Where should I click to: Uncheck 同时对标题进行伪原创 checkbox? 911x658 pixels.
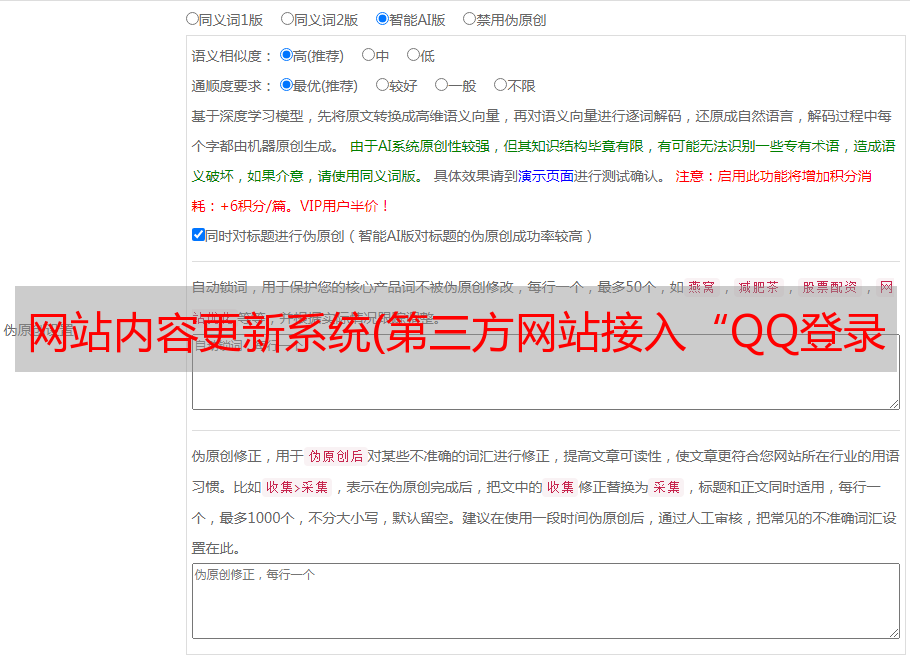[198, 235]
